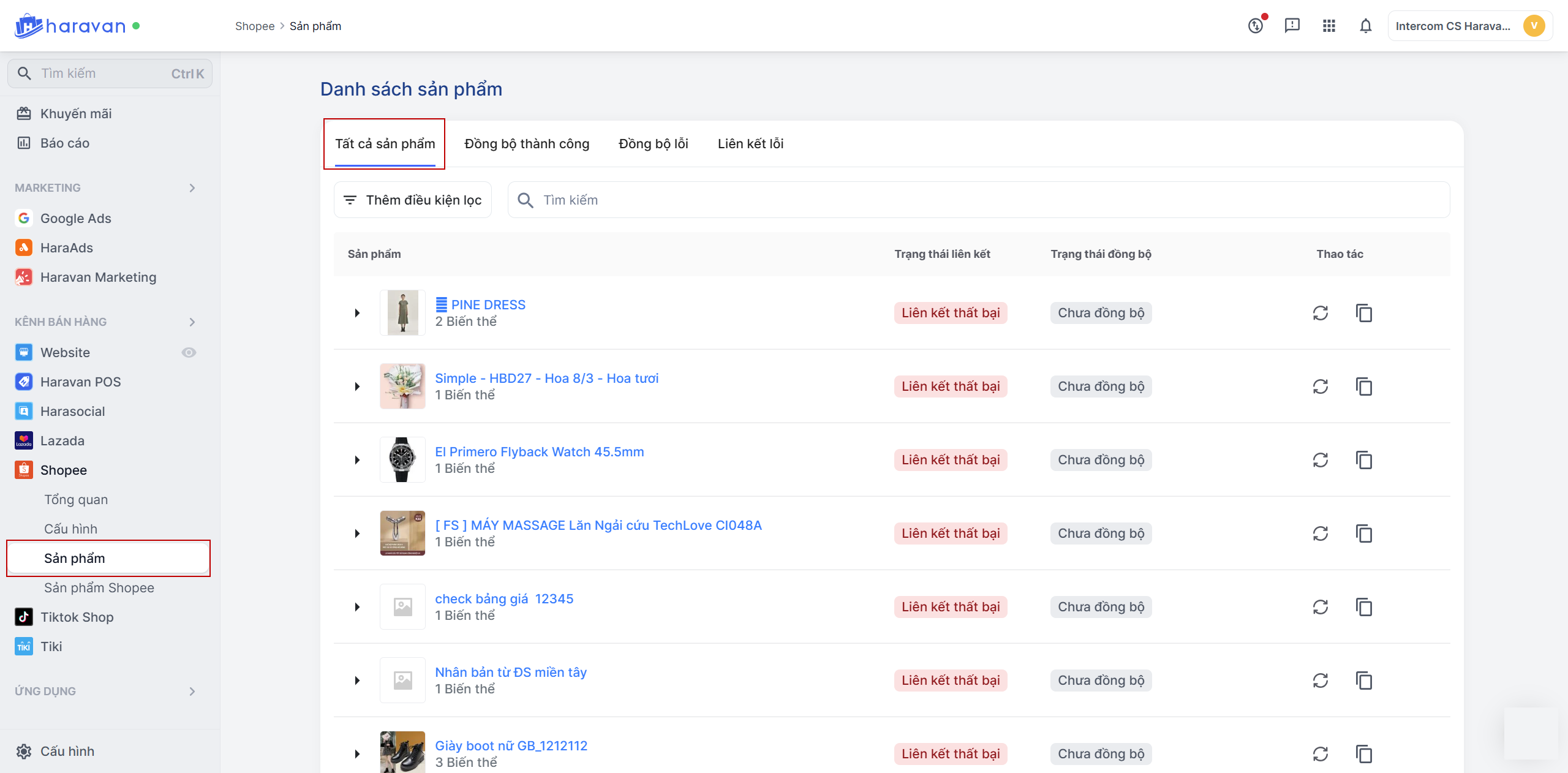Switch to Đồng bộ thành công tab
1568x773 pixels.
527,143
